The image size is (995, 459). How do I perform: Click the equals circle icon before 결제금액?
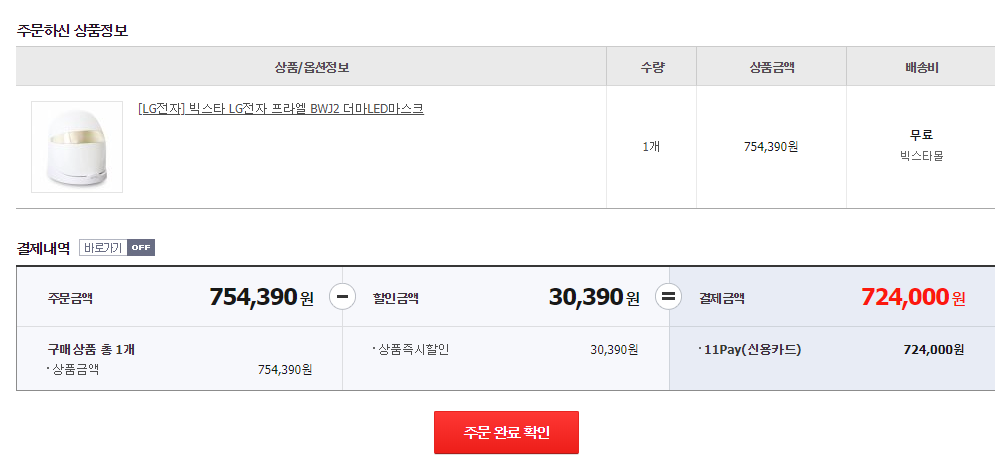click(x=669, y=297)
